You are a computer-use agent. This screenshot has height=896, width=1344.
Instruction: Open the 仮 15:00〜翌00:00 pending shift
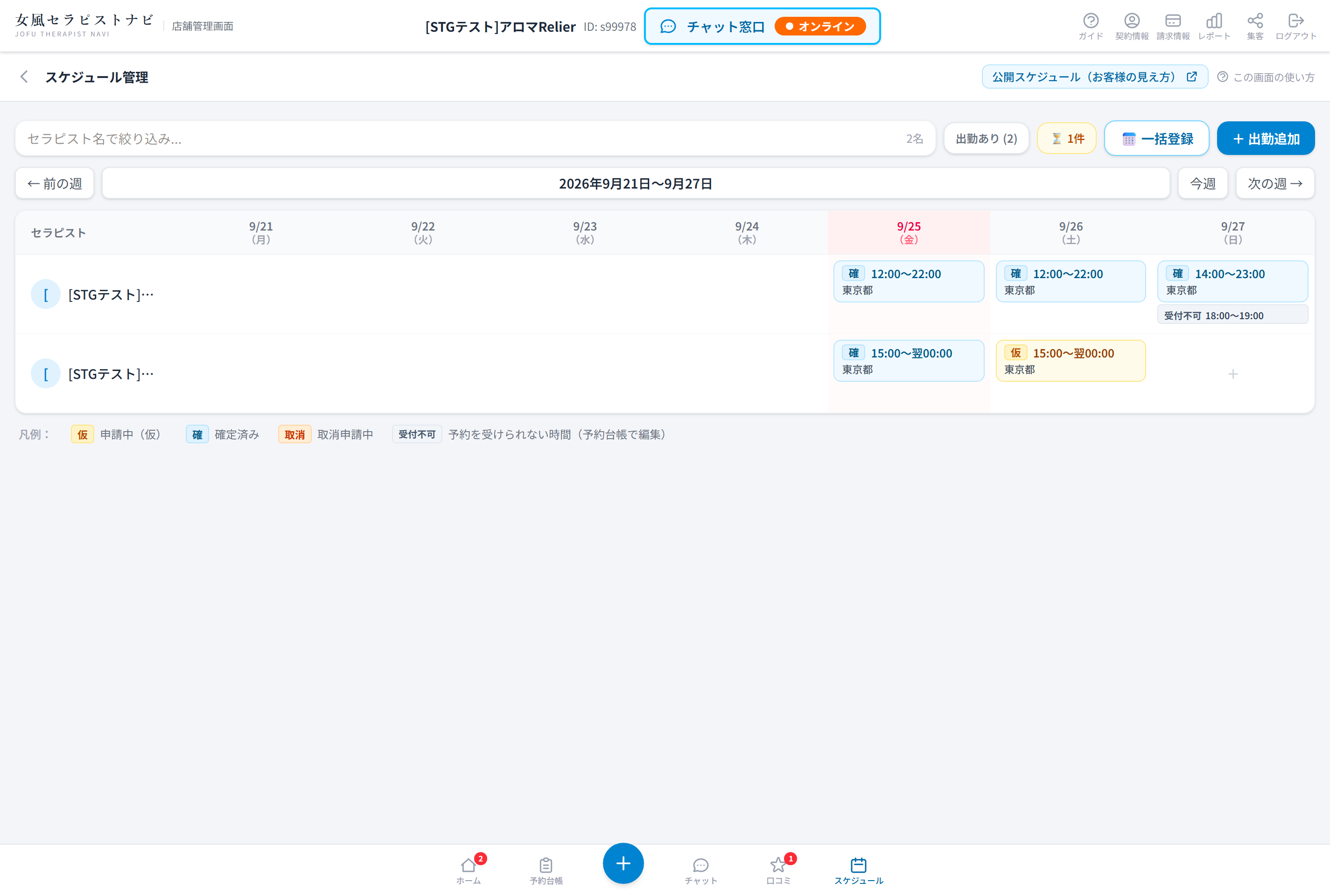click(1082, 364)
